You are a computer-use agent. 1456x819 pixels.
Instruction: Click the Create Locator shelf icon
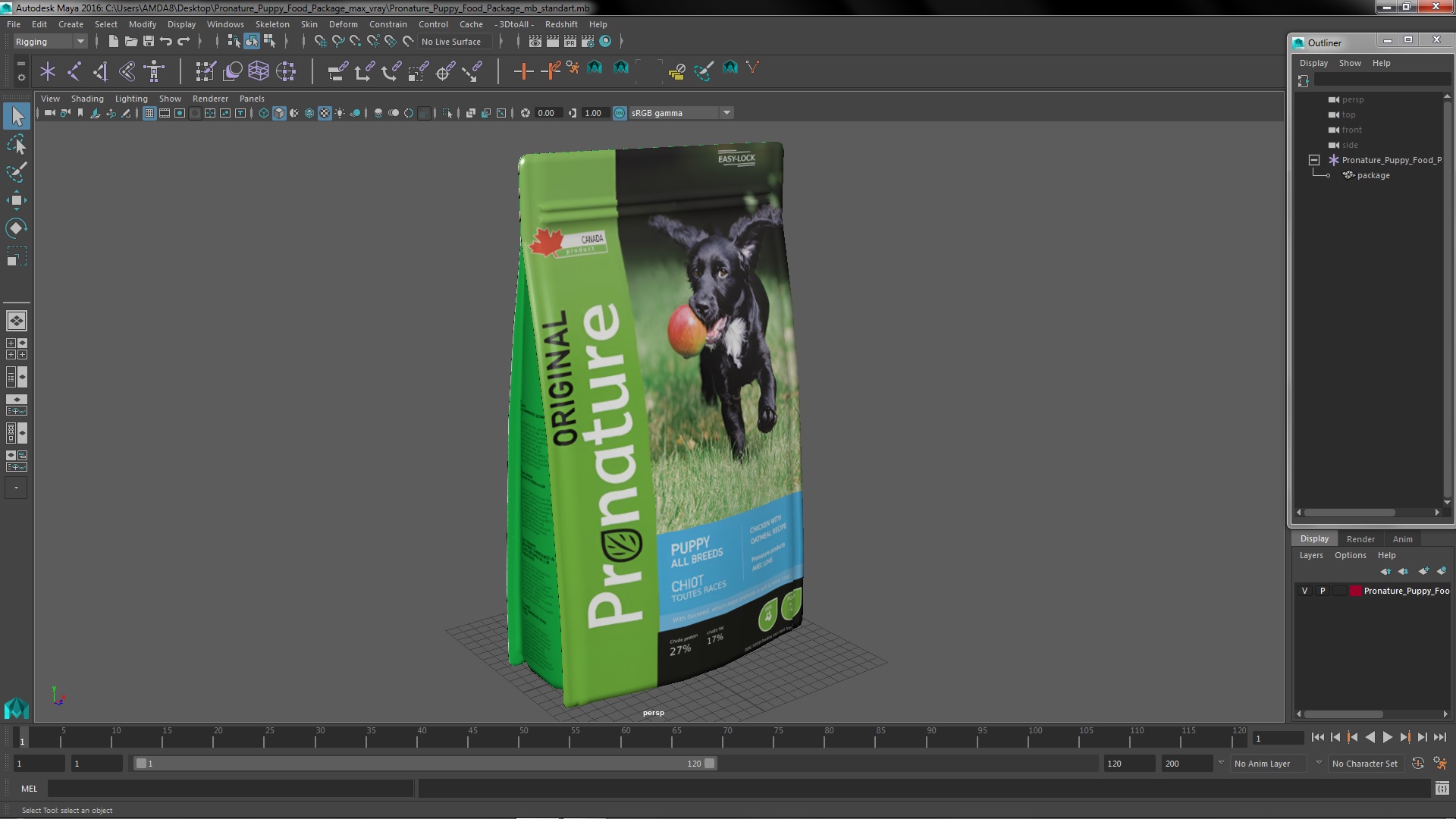click(48, 71)
